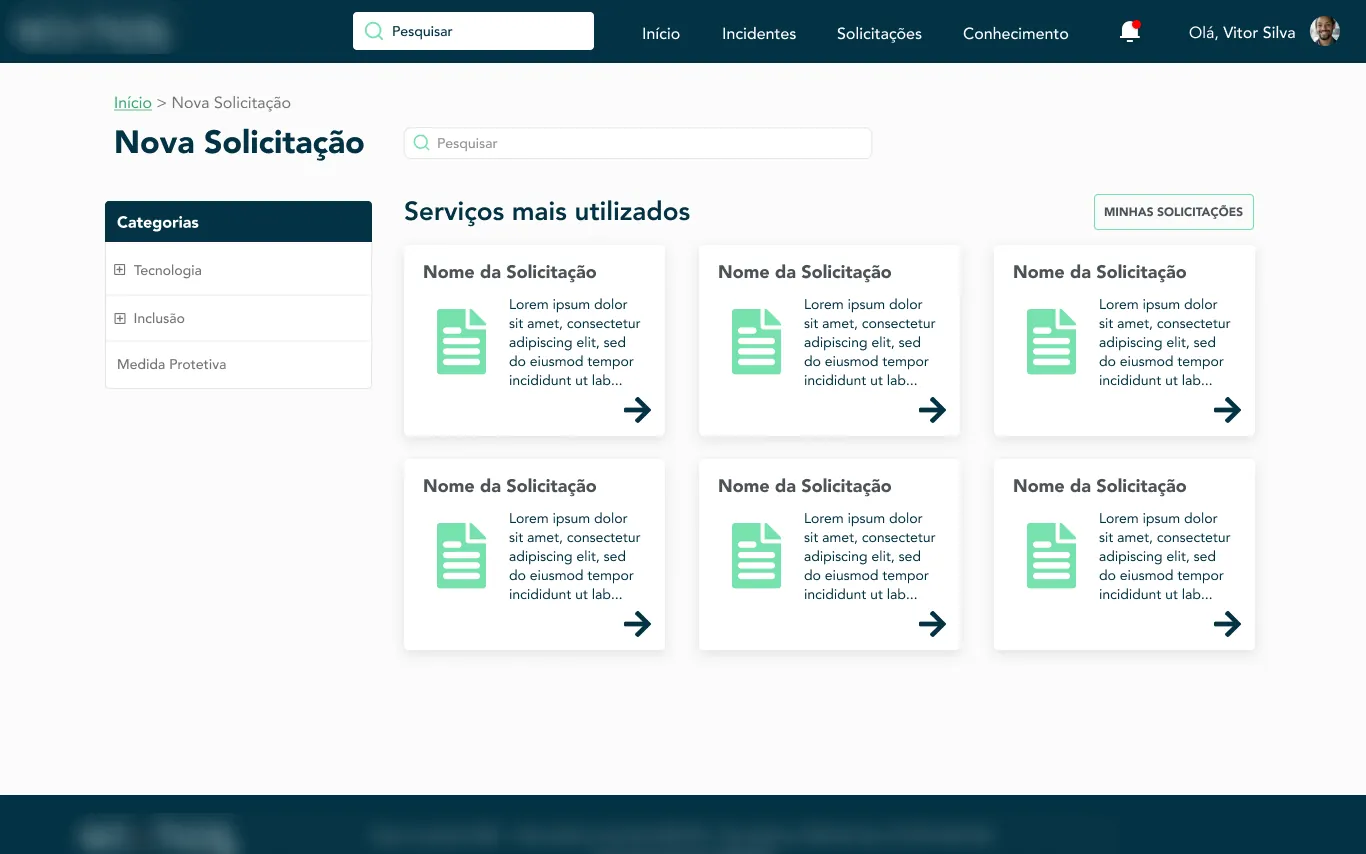1366x854 pixels.
Task: Expand the Inclusão category plus icon
Action: click(x=120, y=318)
